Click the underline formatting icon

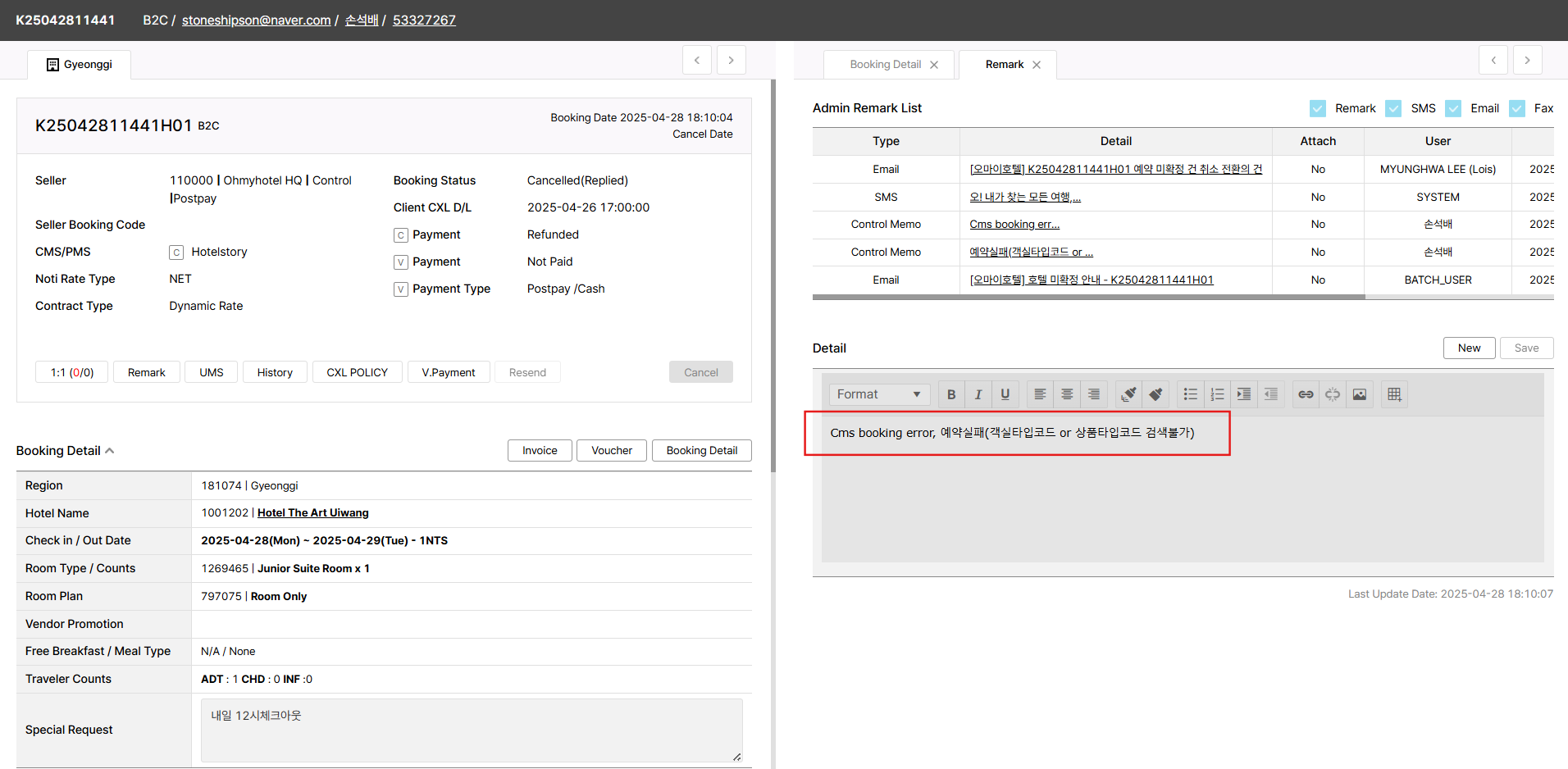pos(1005,394)
